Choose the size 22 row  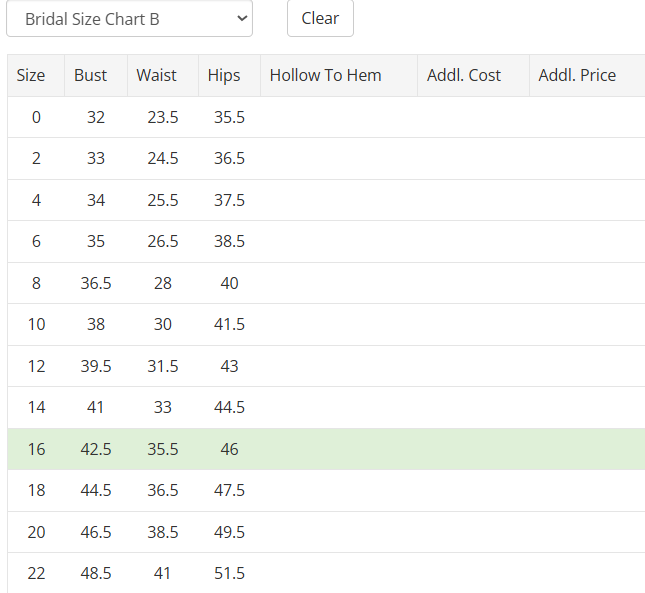(326, 573)
